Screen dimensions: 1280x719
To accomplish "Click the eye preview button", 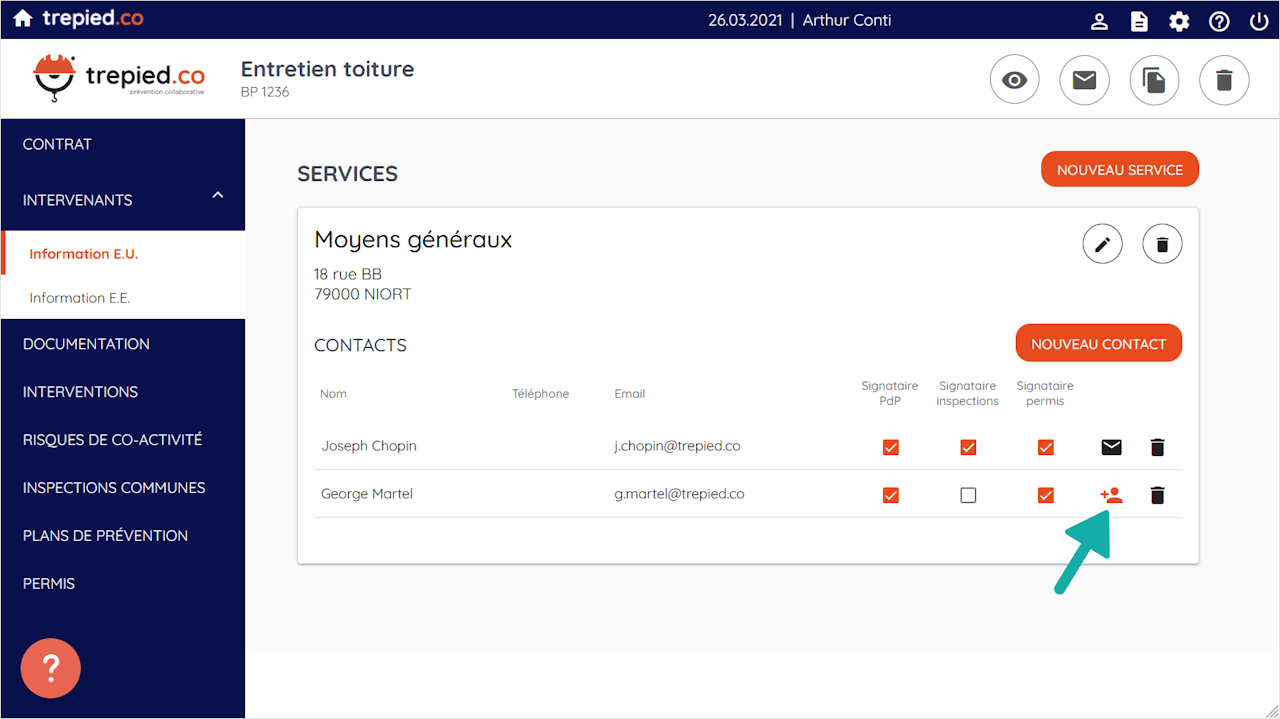I will [1015, 80].
